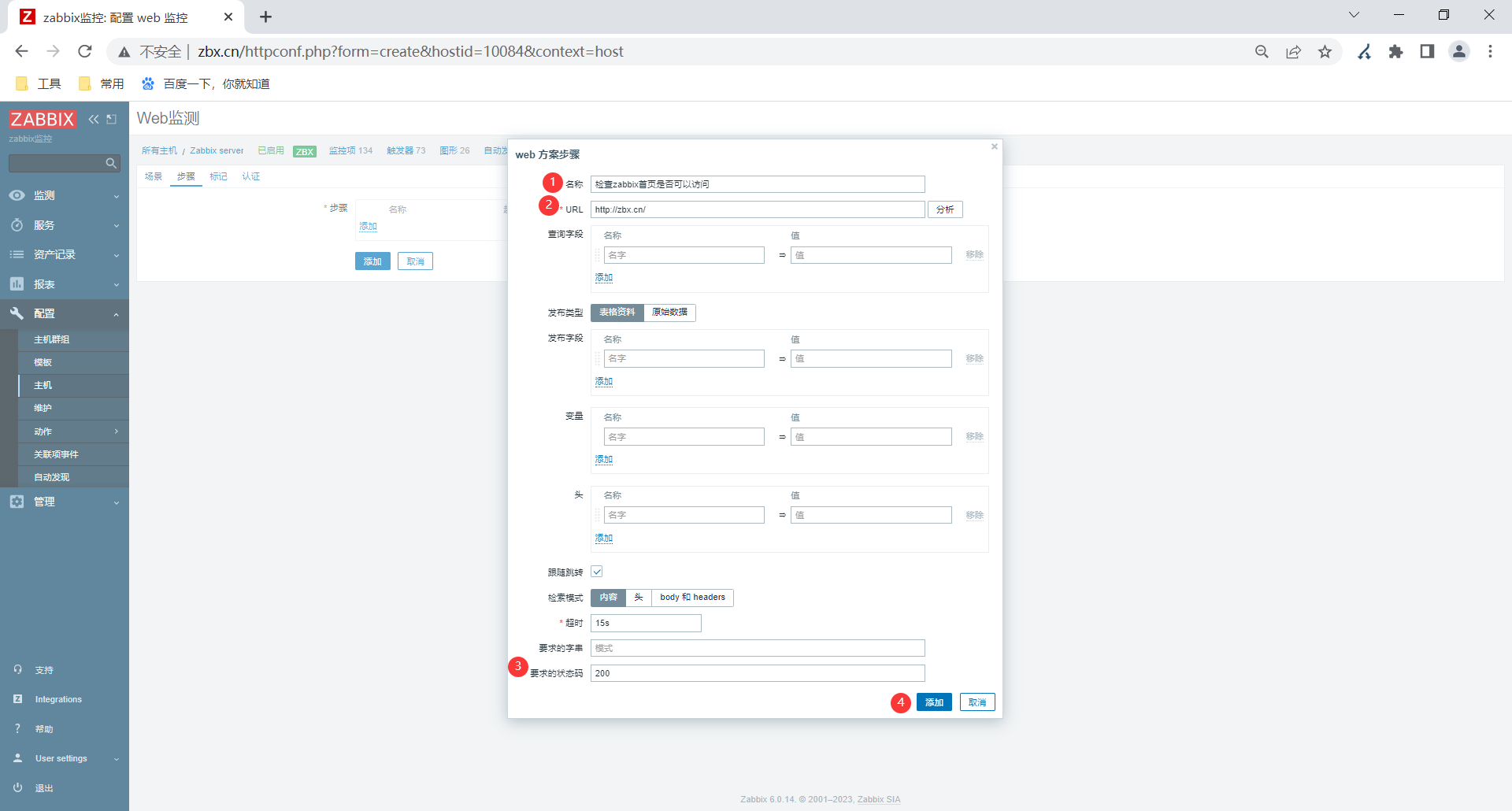Select 表格资料 post type
Screen dimensions: 1512x811
[x=617, y=313]
